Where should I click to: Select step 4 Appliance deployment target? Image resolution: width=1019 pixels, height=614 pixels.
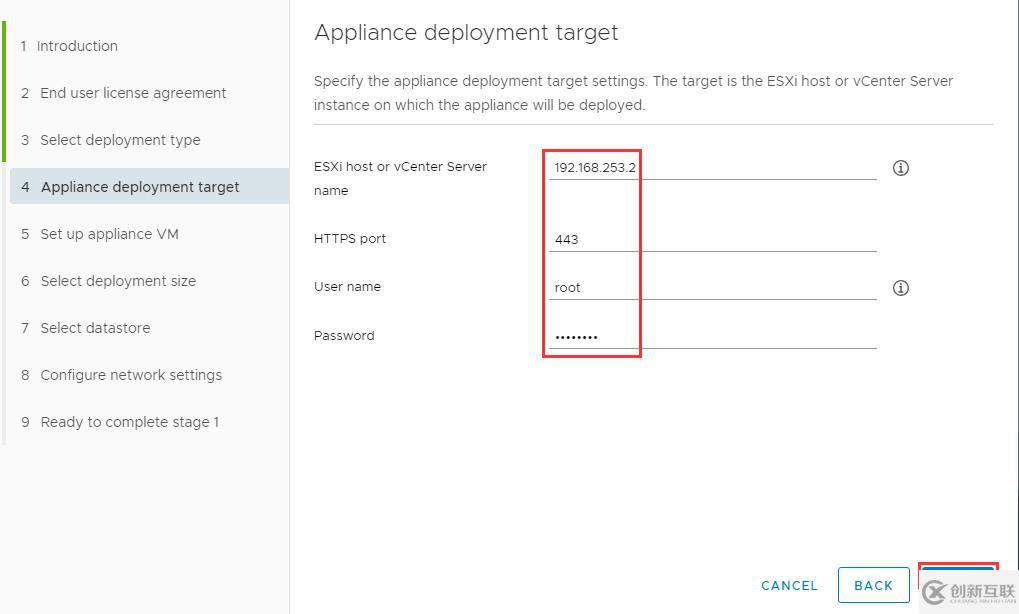point(149,186)
